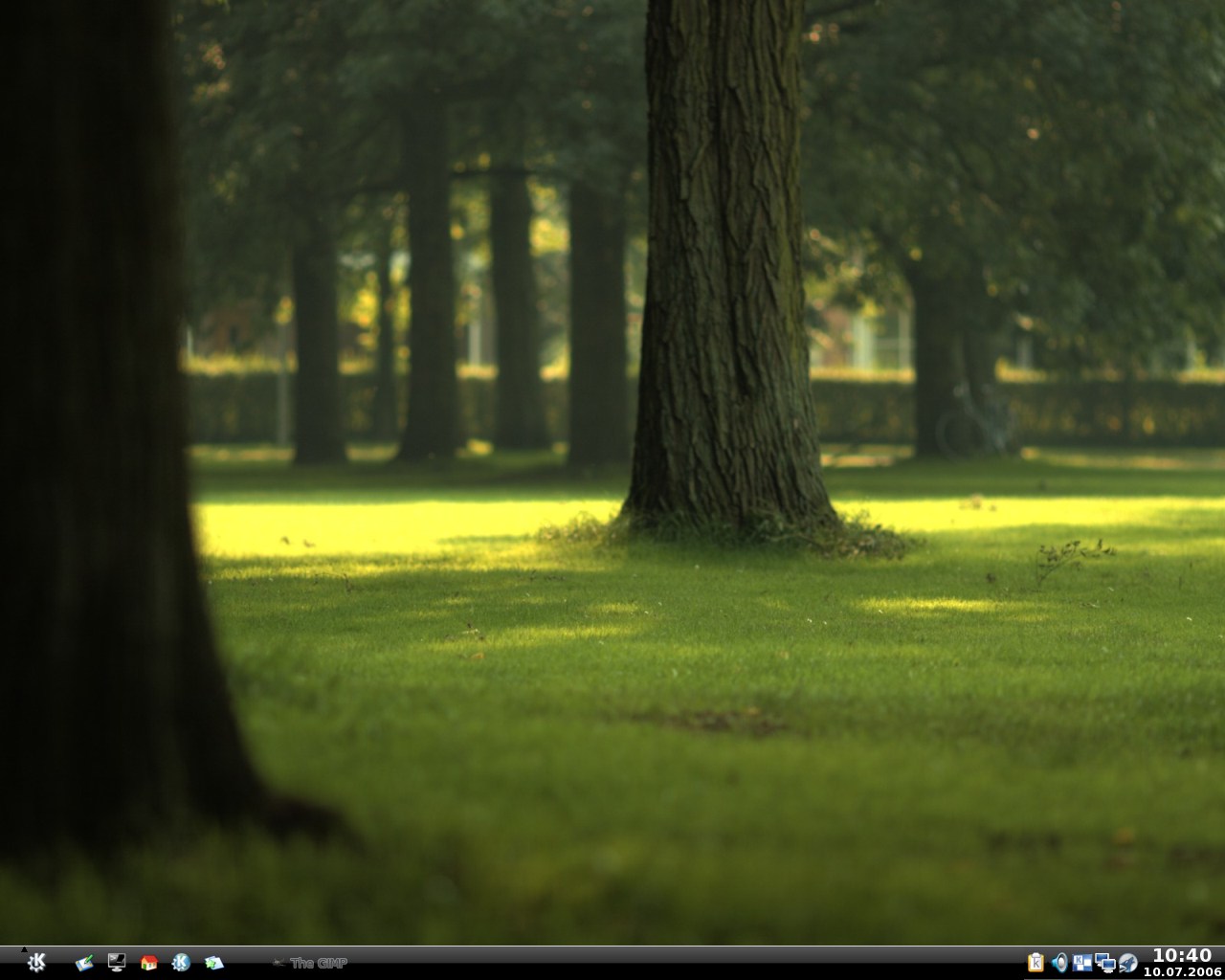1225x980 pixels.
Task: Click the small panel arrow above K menu
Action: tap(24, 949)
